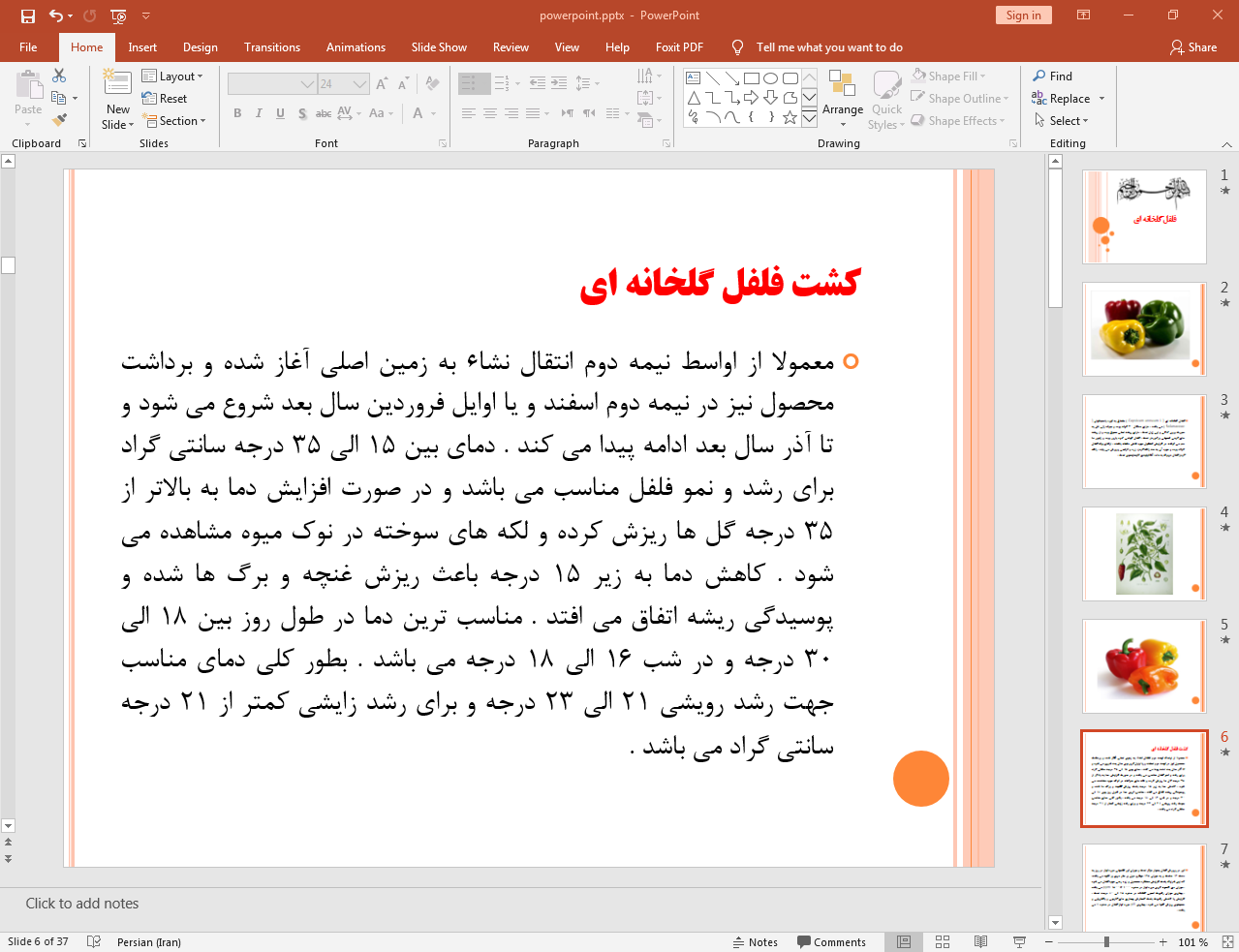Start Slide Show from status bar
This screenshot has width=1239, height=952.
tap(1019, 941)
